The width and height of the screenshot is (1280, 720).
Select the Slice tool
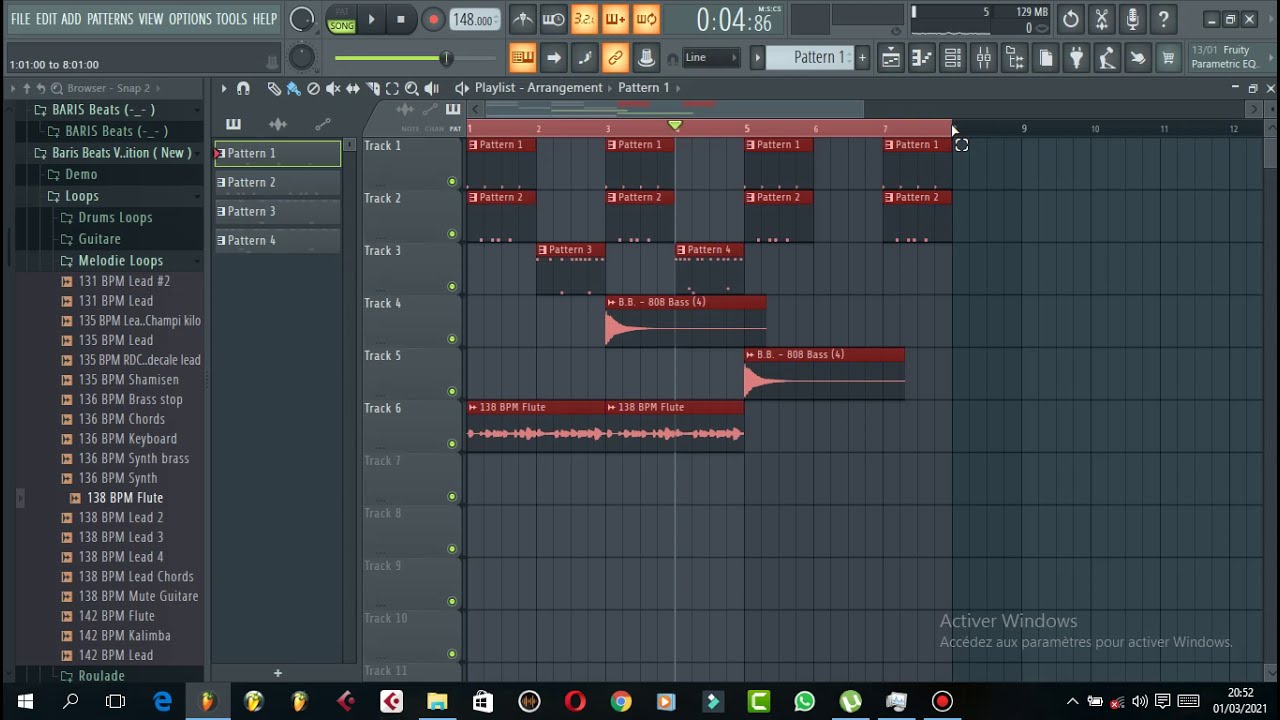[x=373, y=88]
